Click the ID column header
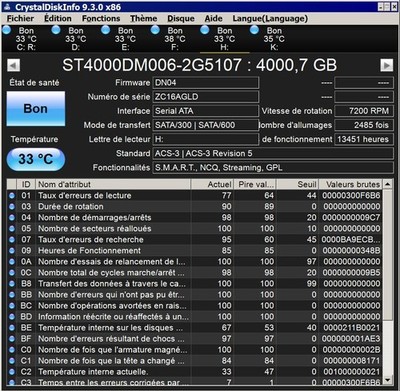Screen dimensions: 400x391 (x=26, y=184)
